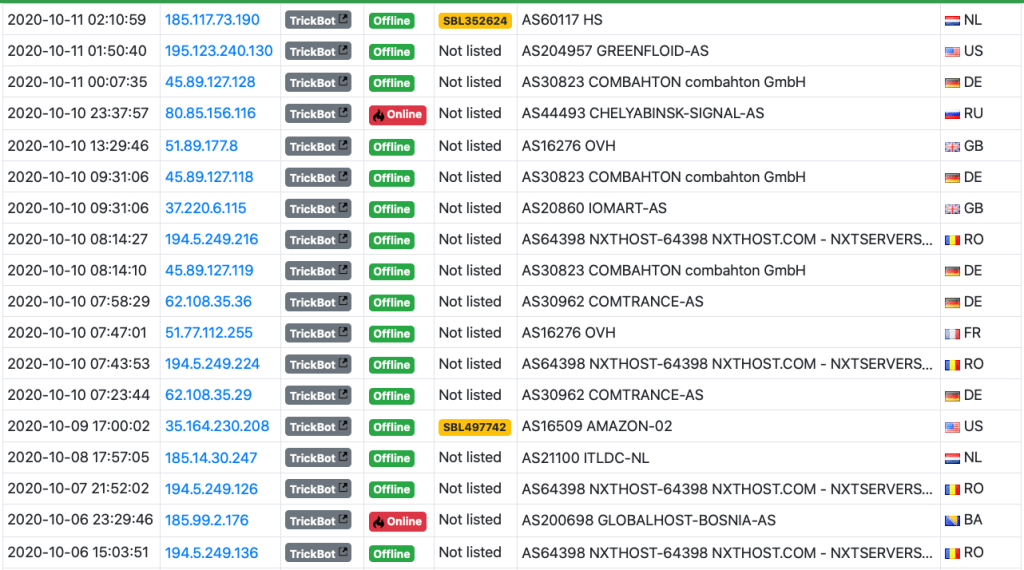The width and height of the screenshot is (1024, 570).
Task: Click TrickBot tag for 51.89.177.8
Action: click(x=318, y=146)
